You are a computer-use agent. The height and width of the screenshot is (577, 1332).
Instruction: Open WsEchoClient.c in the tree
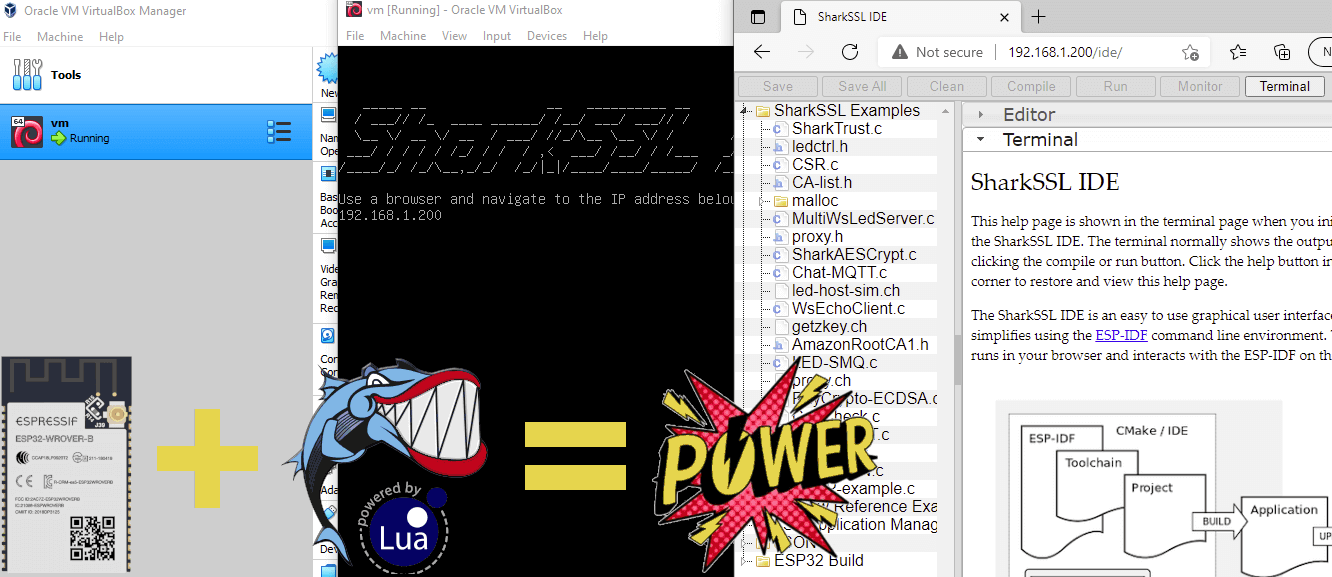click(848, 309)
